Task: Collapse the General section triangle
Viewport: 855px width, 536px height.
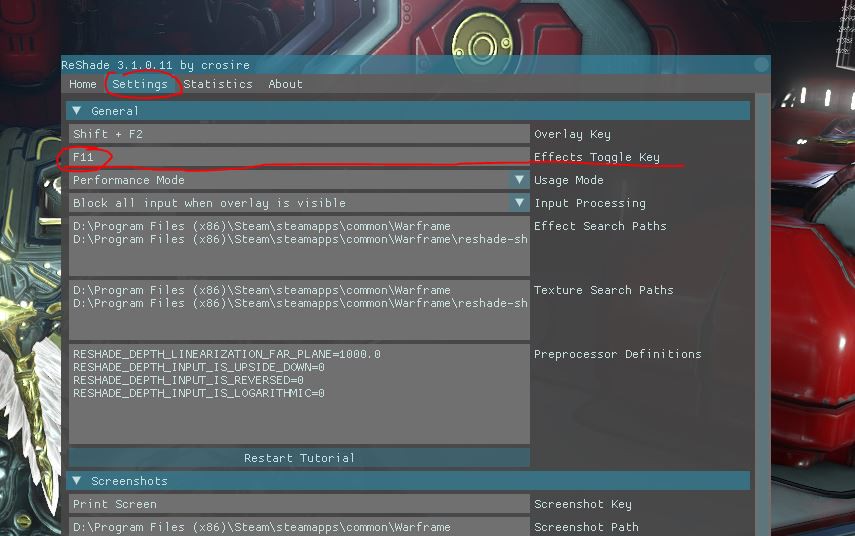Action: click(x=77, y=111)
